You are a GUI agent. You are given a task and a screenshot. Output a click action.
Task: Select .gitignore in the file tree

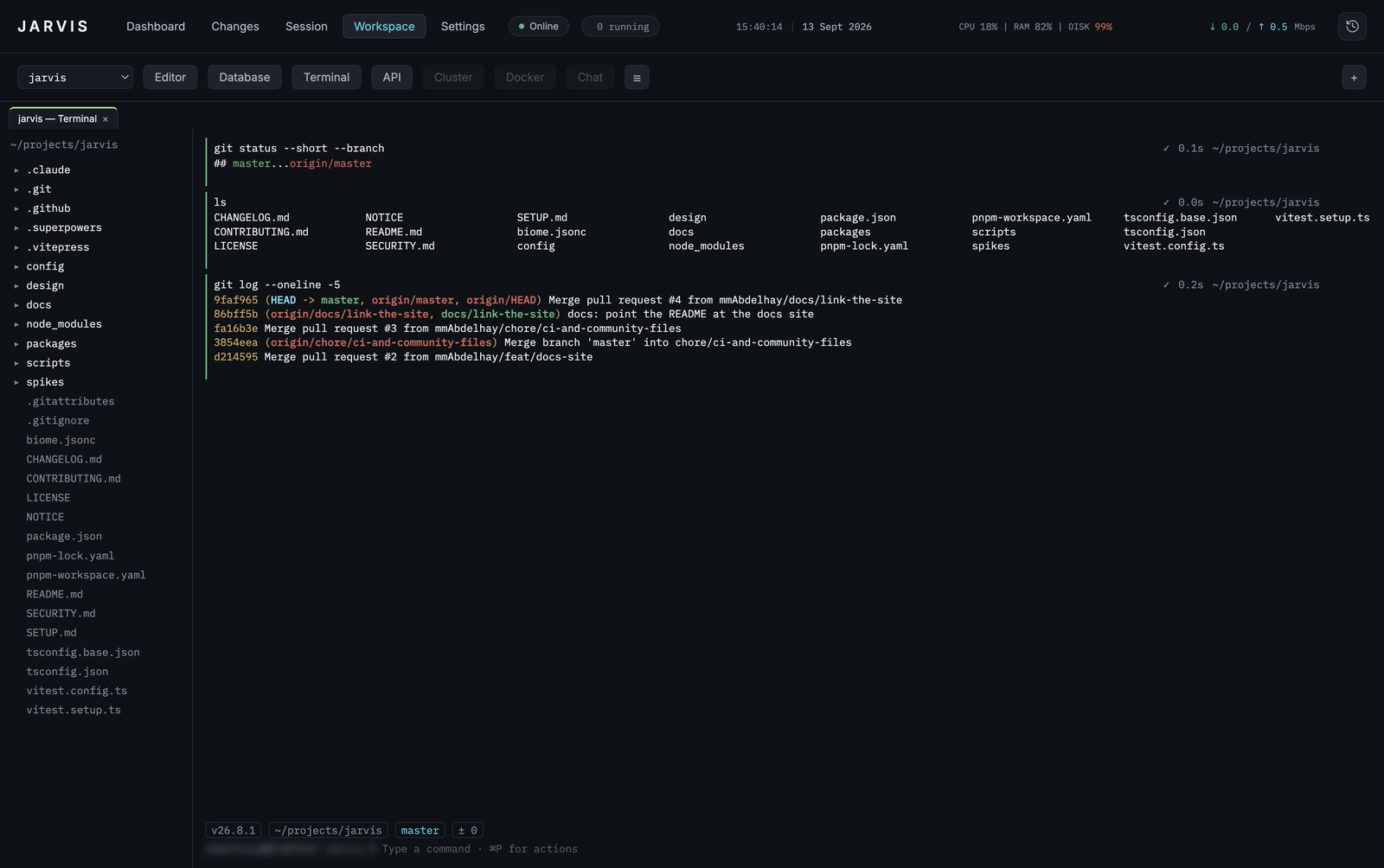pyautogui.click(x=58, y=421)
